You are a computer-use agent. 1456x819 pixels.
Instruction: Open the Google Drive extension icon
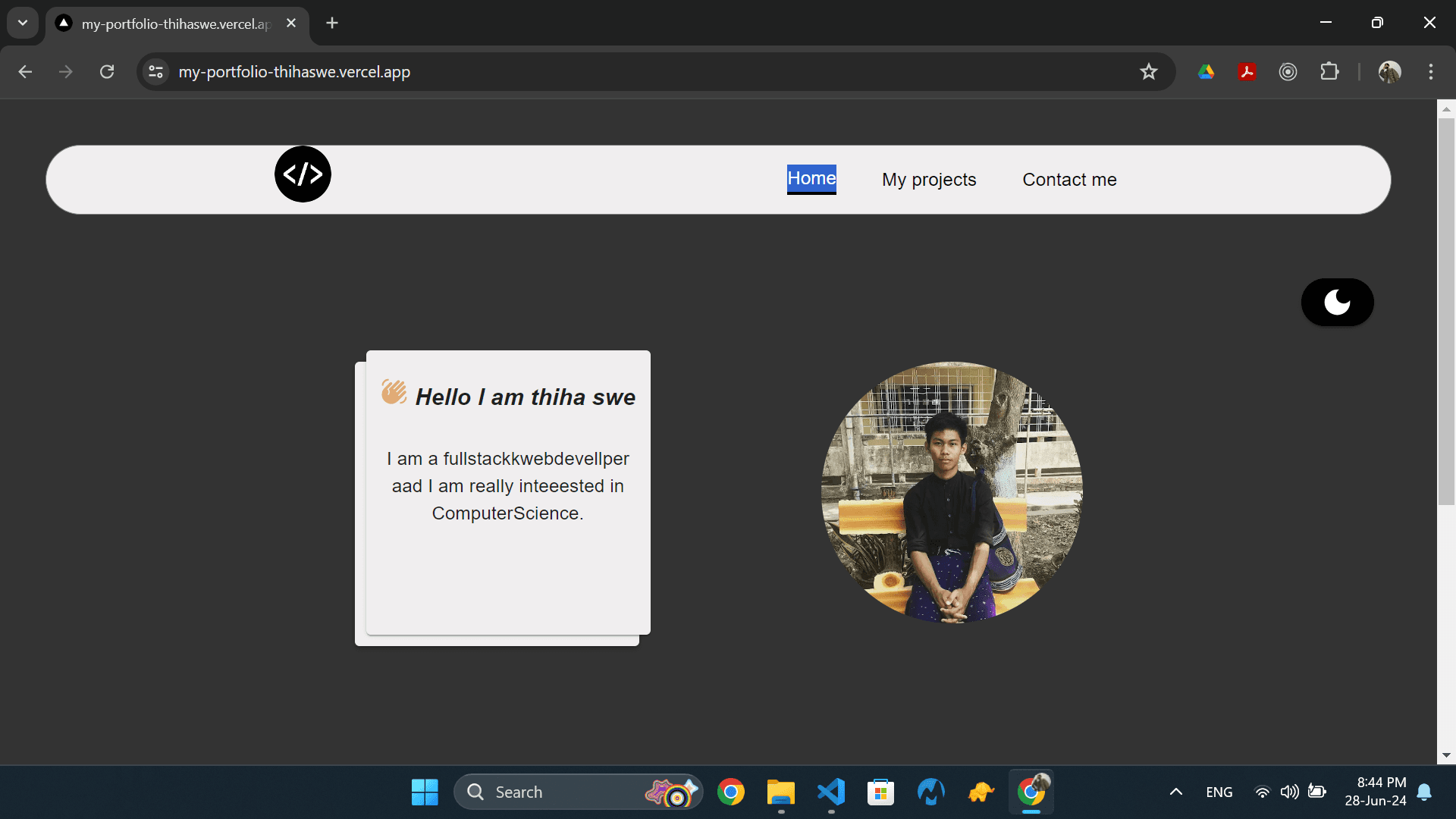coord(1206,71)
